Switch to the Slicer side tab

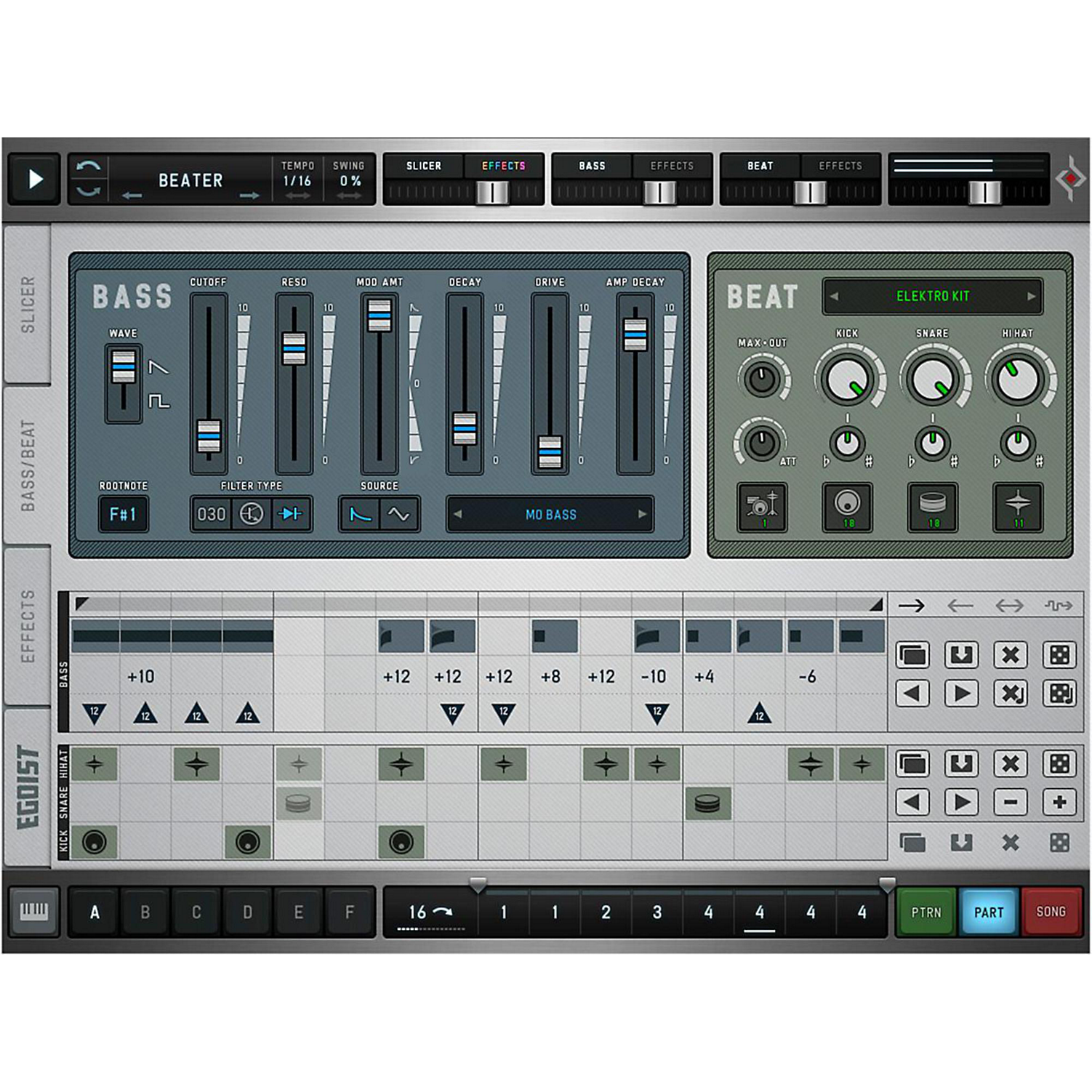(28, 304)
